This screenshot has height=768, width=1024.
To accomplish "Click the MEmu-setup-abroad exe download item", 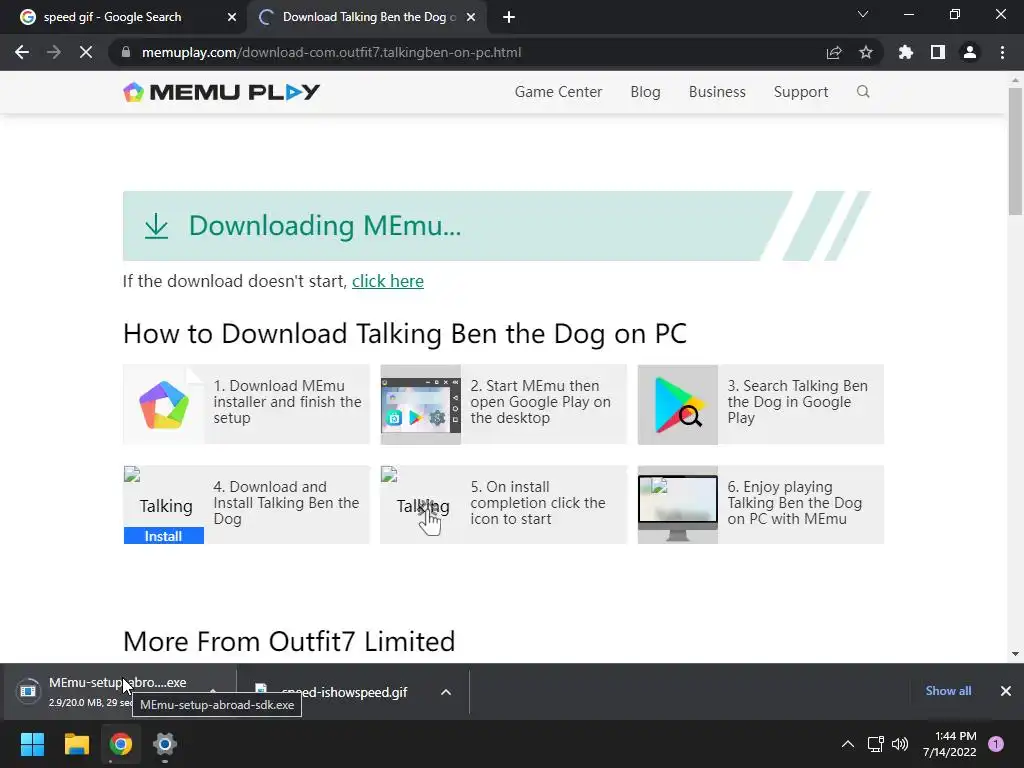I will coord(118,691).
